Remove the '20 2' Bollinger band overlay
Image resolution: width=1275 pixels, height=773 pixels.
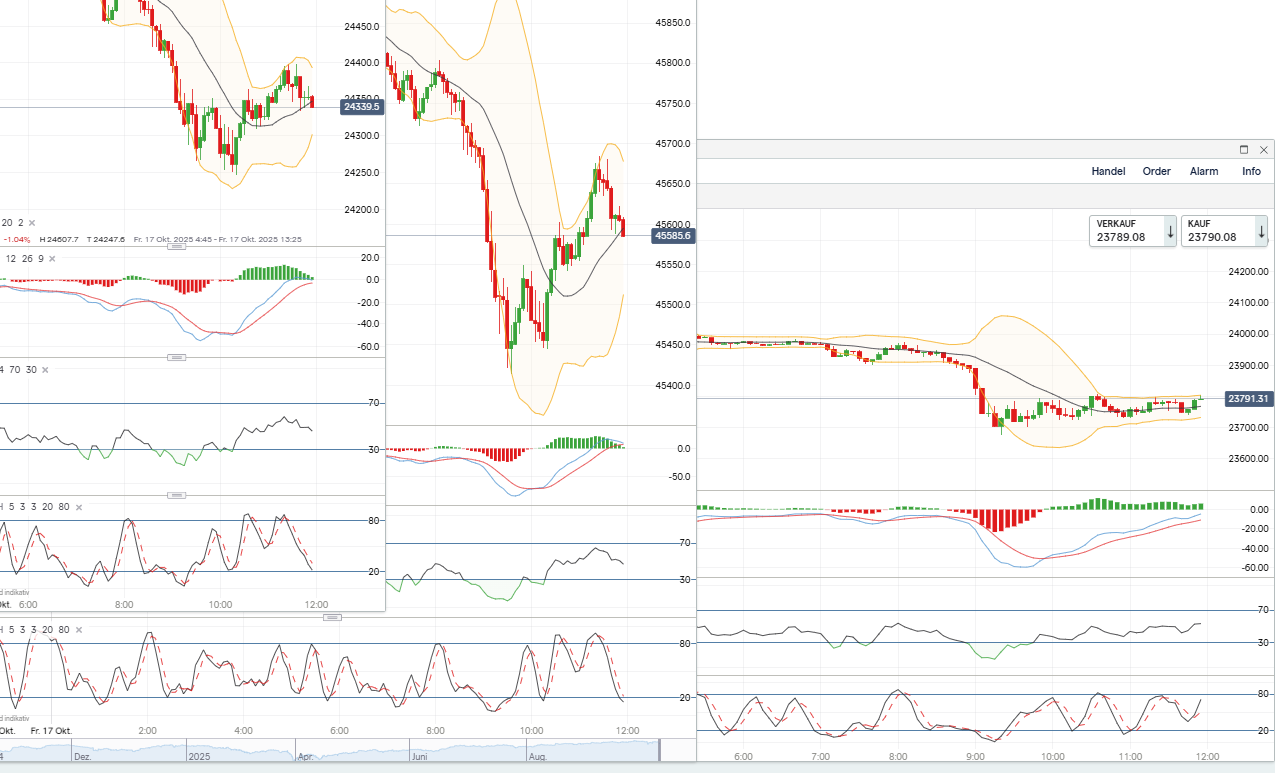[32, 223]
